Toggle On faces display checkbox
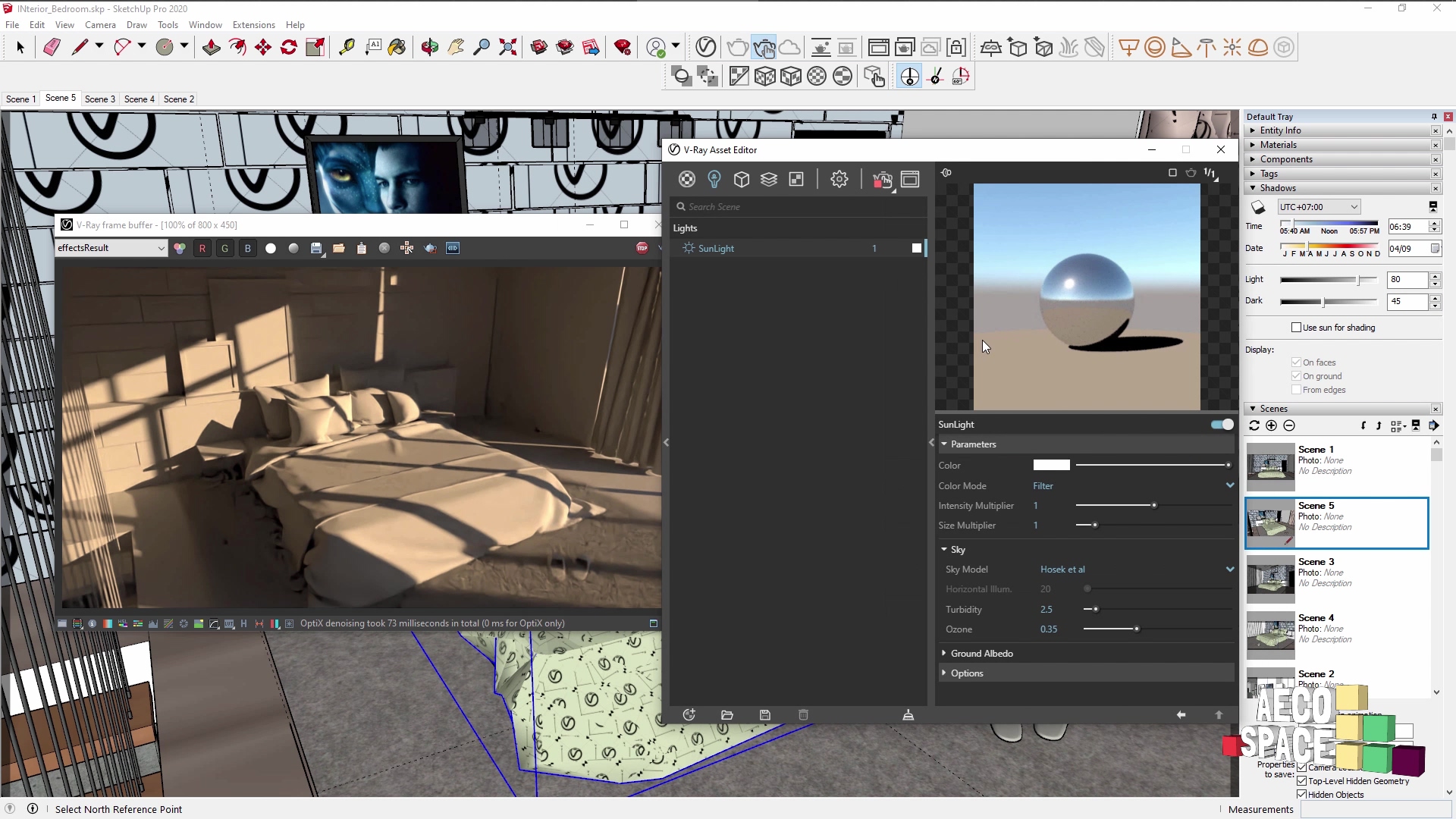 (1297, 362)
